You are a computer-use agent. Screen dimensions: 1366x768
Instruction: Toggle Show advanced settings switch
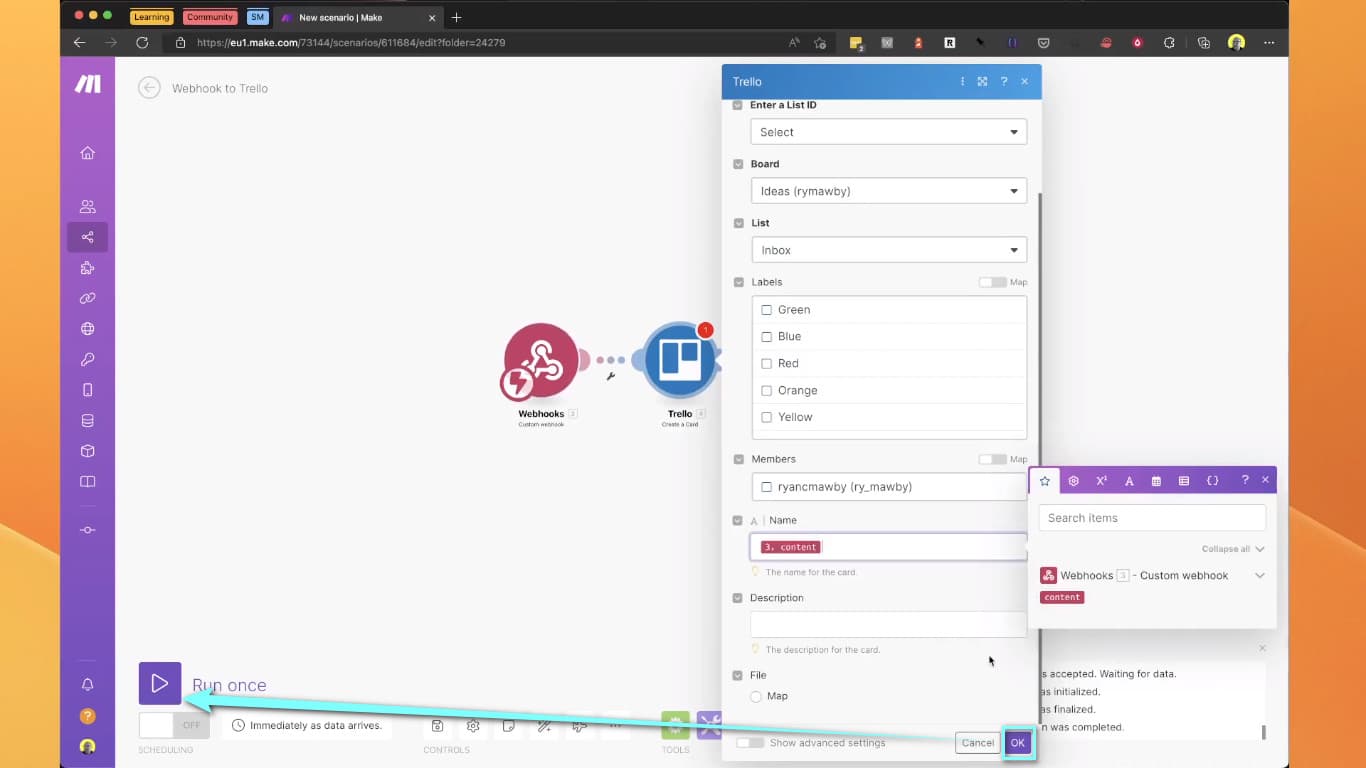point(750,743)
